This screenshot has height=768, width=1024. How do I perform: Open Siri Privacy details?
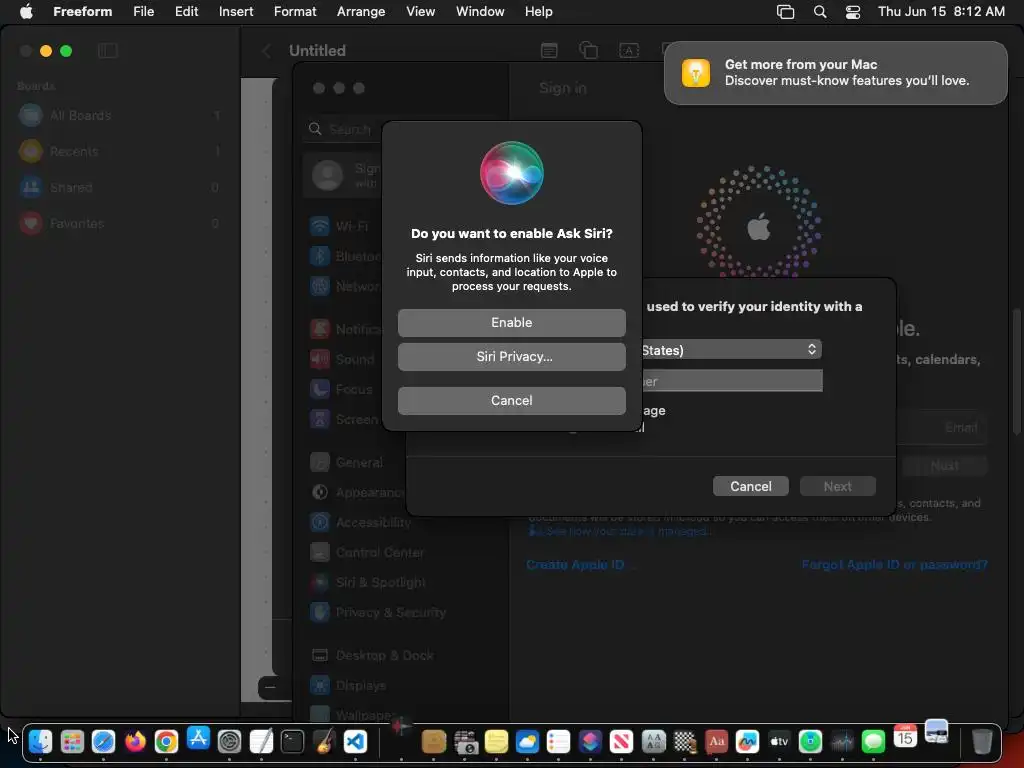(511, 357)
